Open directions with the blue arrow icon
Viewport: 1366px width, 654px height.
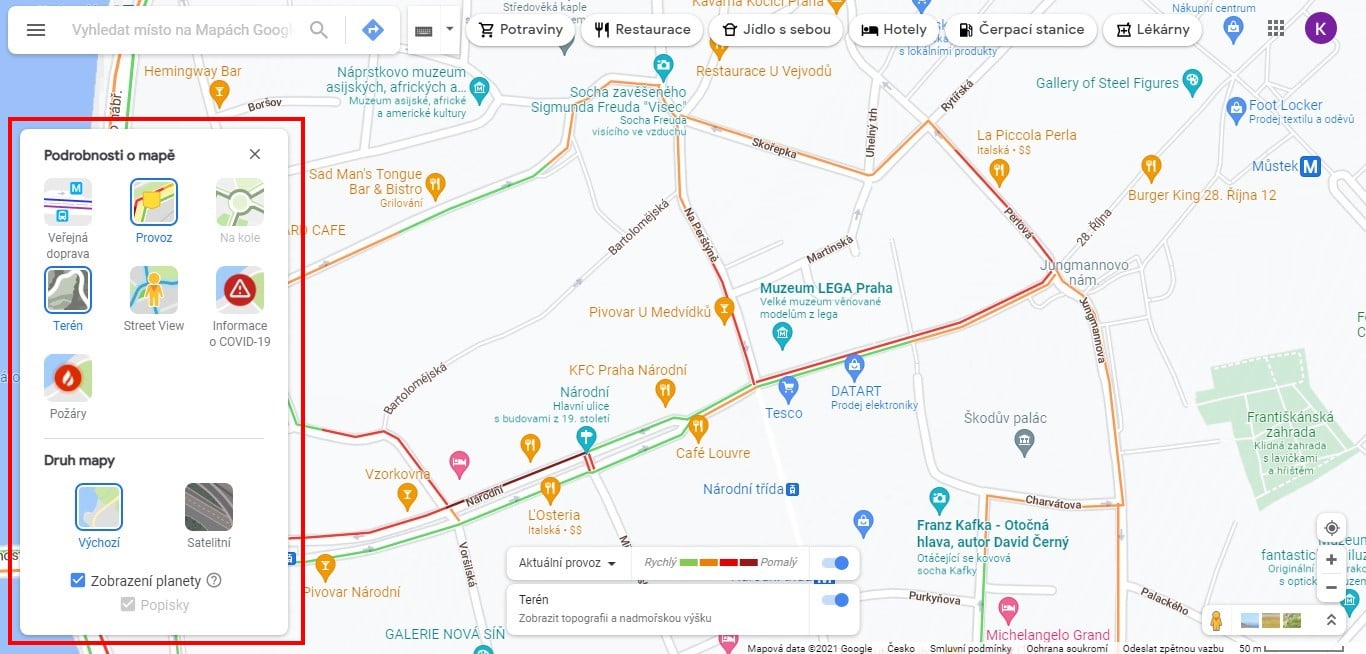(x=373, y=30)
